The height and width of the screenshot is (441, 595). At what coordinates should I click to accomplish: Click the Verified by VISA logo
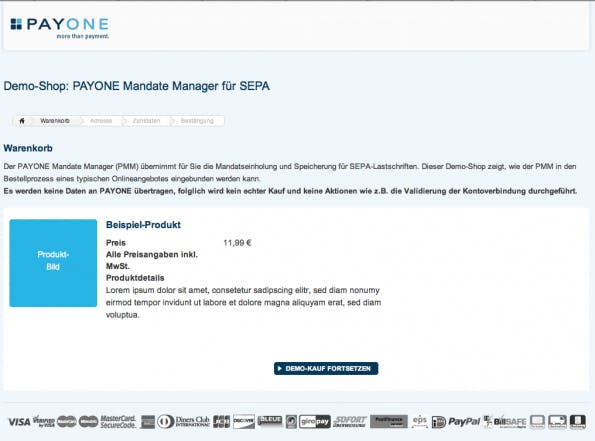[44, 422]
